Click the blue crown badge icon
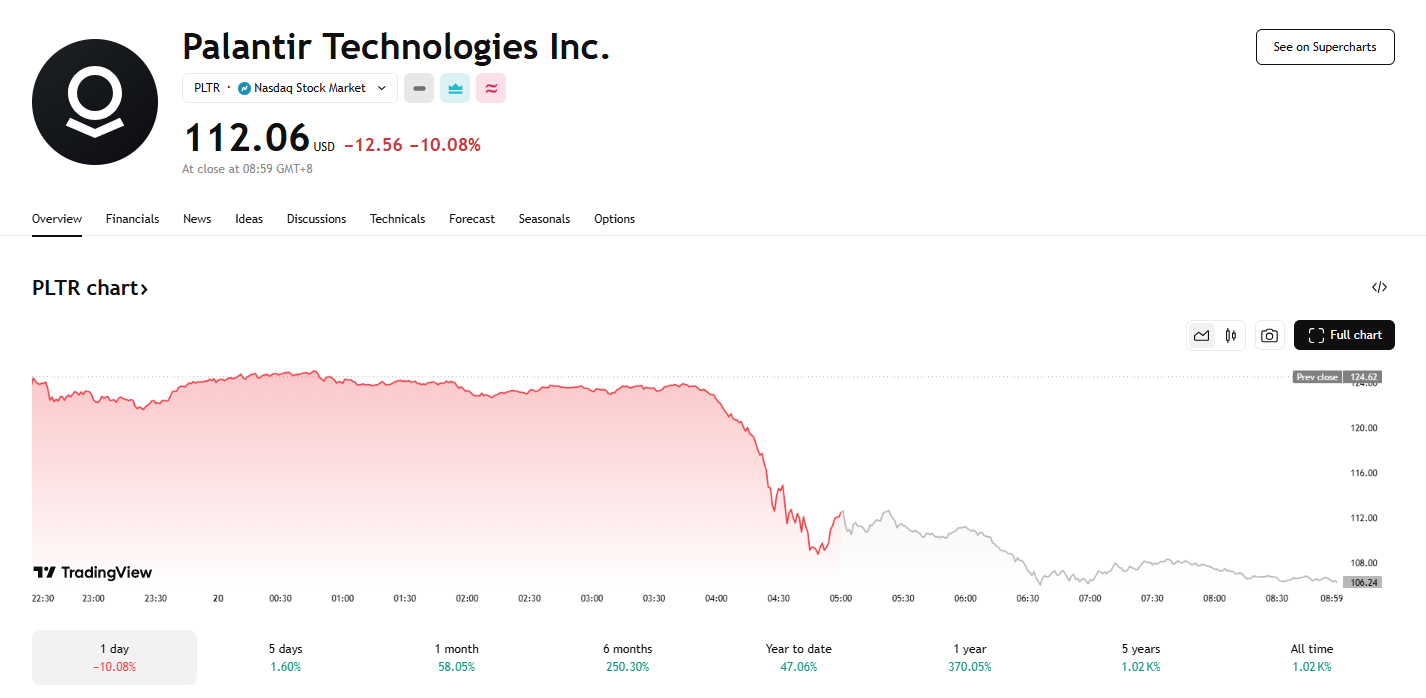The image size is (1426, 698). [x=455, y=88]
